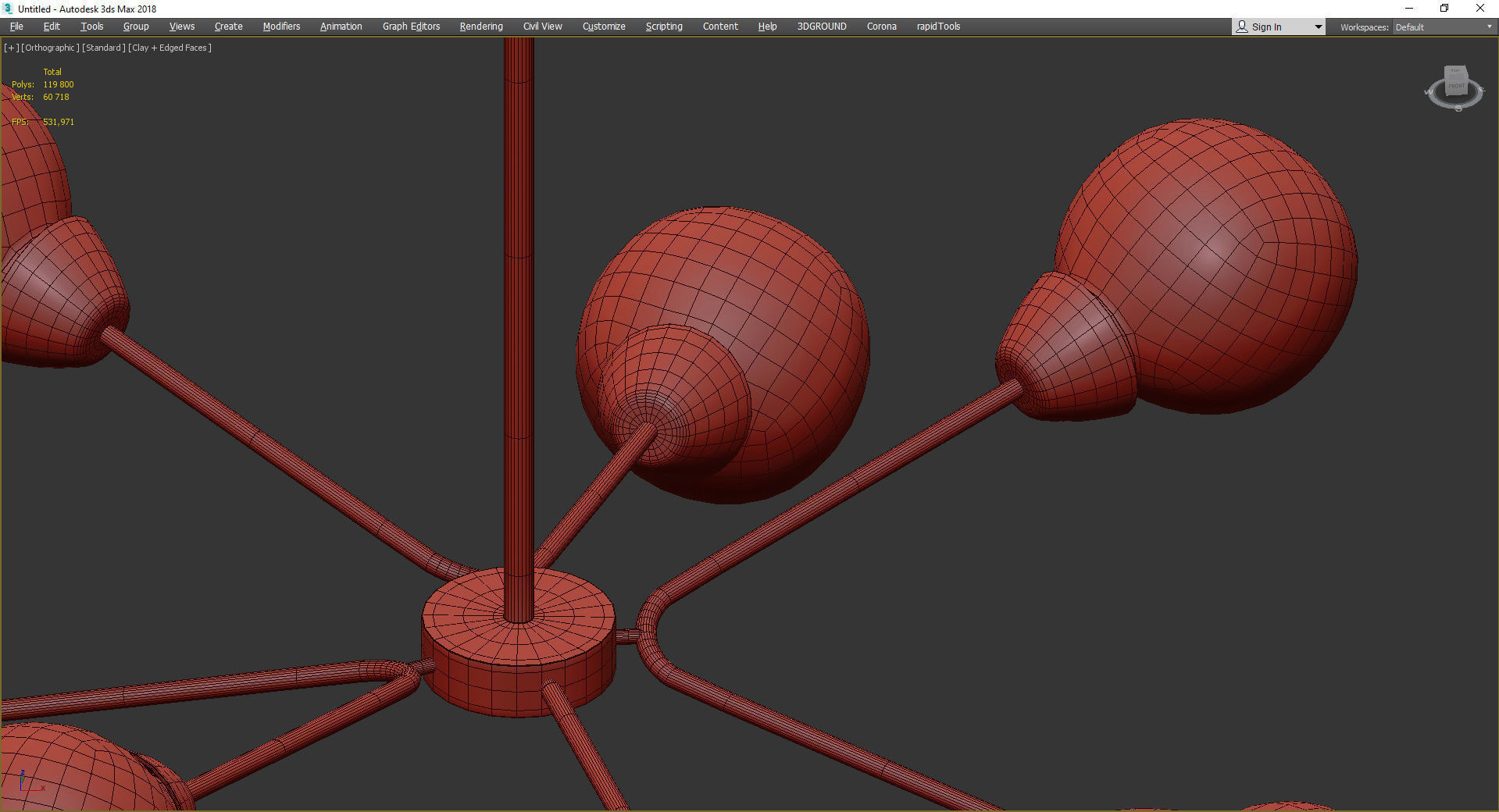Viewport: 1499px width, 812px height.
Task: Click the ViewCube in the viewport
Action: pos(1455,88)
